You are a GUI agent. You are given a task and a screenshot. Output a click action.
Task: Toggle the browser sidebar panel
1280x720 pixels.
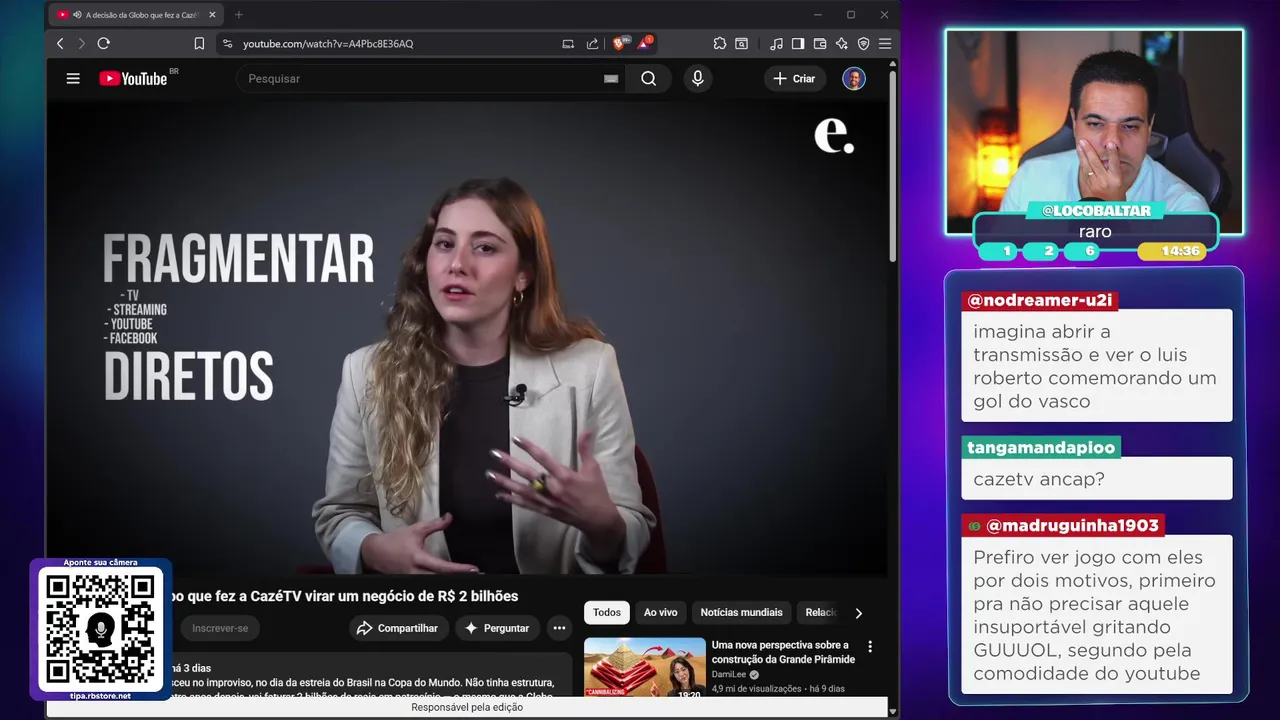pos(798,43)
